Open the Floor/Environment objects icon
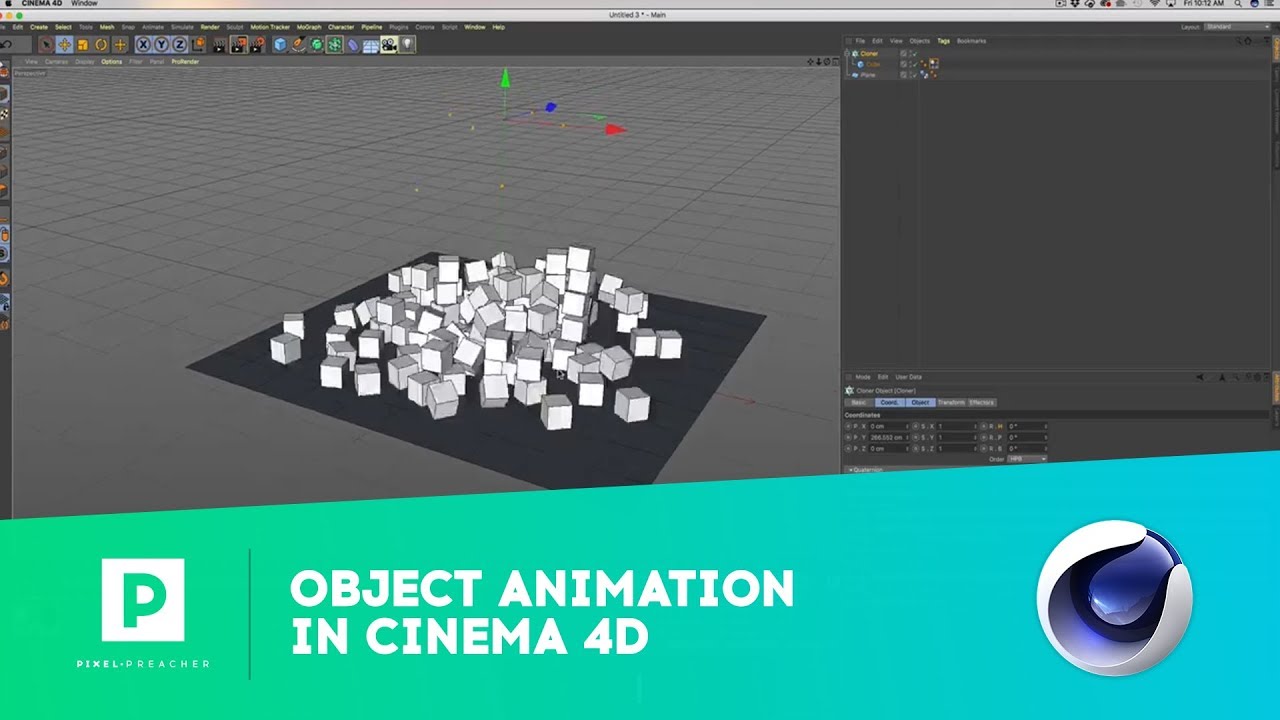The width and height of the screenshot is (1280, 720). 371,44
